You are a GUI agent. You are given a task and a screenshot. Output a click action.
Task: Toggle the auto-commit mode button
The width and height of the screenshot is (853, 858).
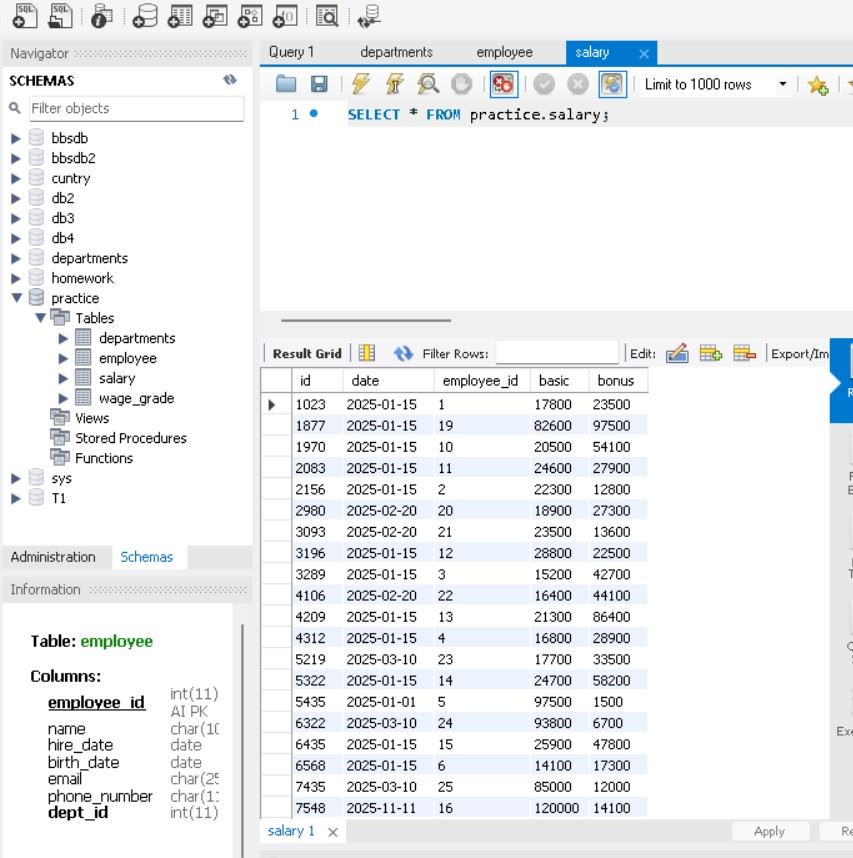click(x=611, y=85)
